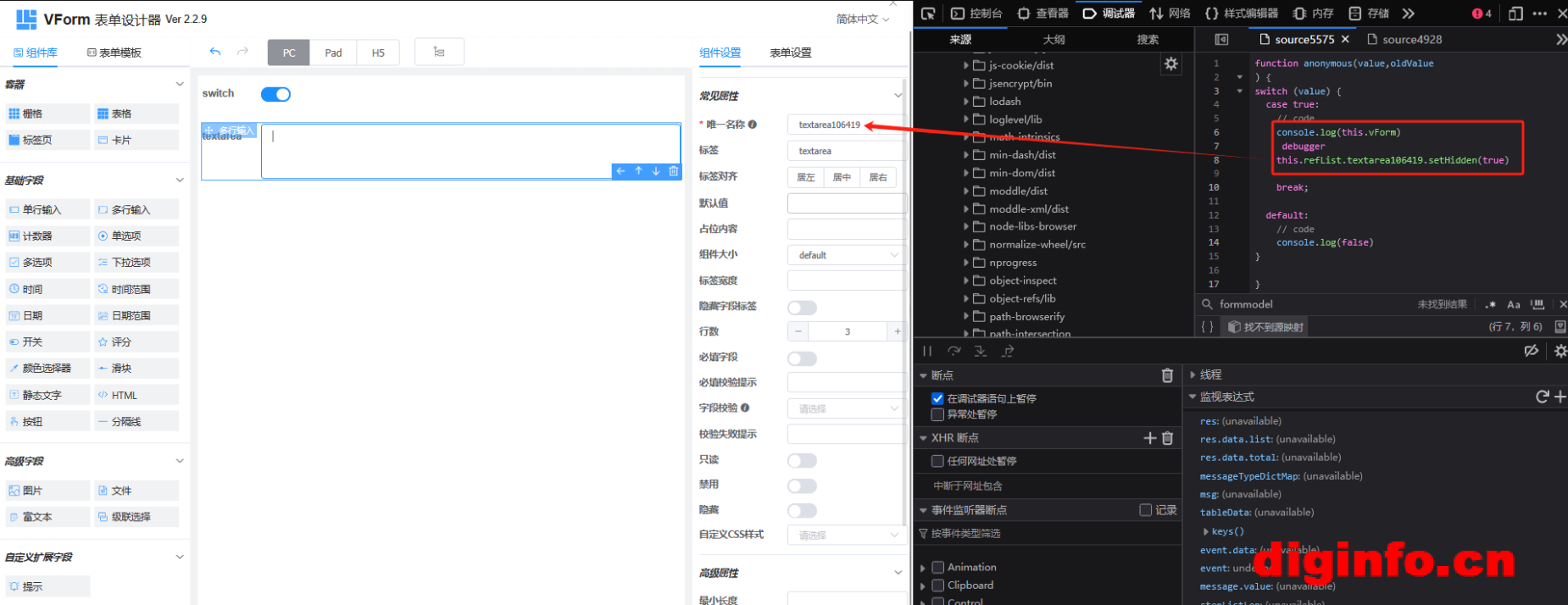Choose 居中 label alignment
Viewport: 1568px width, 605px height.
pyautogui.click(x=842, y=177)
